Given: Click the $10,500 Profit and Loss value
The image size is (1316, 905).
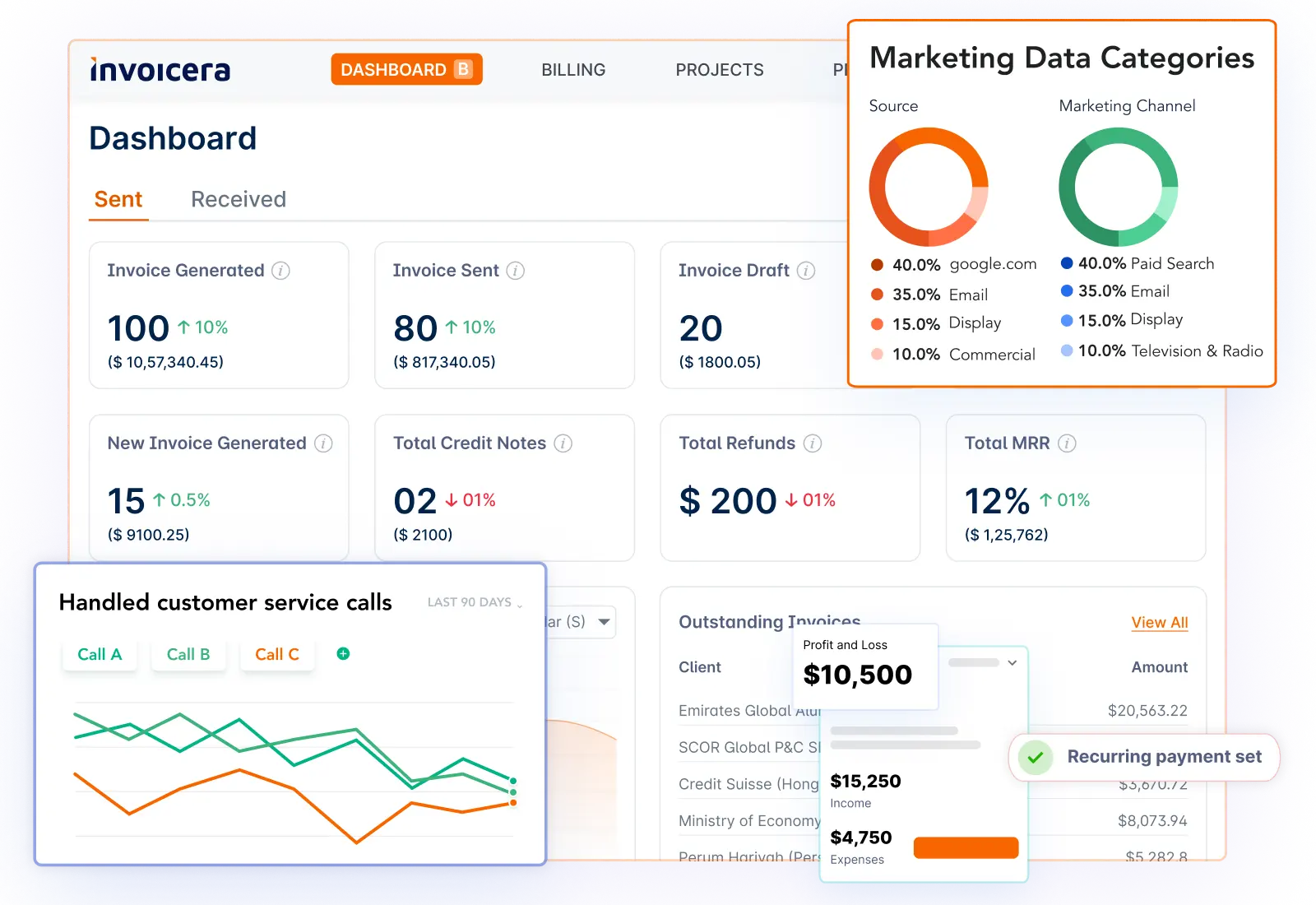Looking at the screenshot, I should click(x=858, y=675).
